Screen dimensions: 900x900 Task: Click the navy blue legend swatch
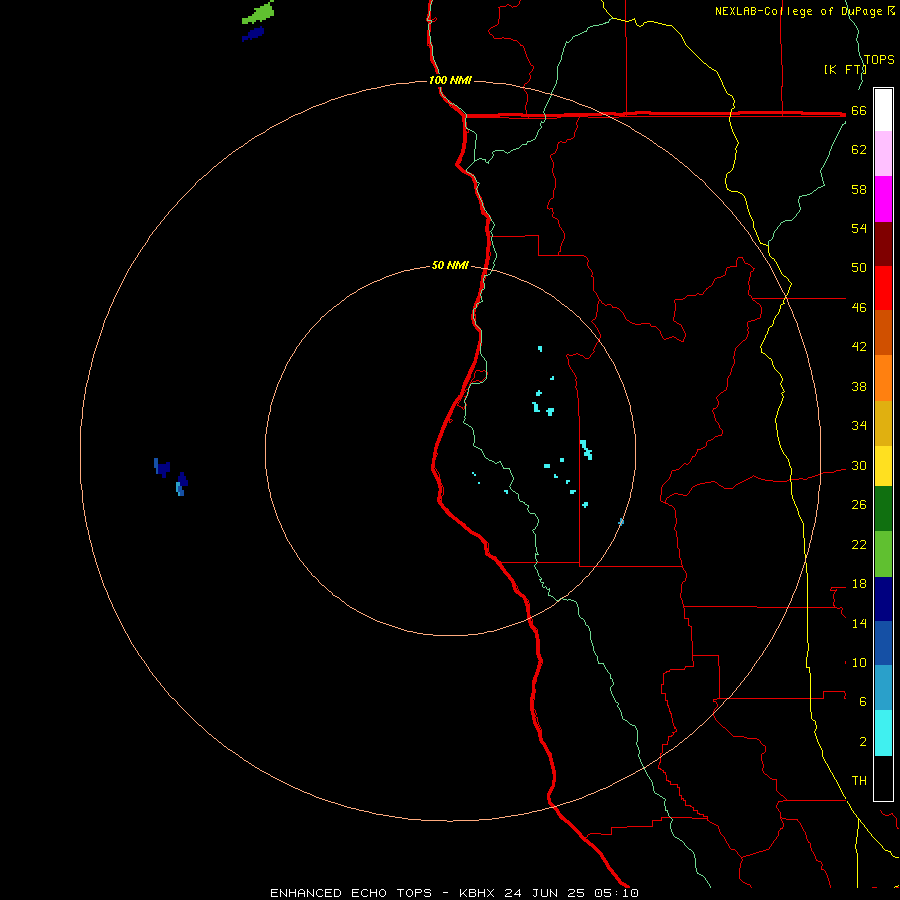[883, 599]
